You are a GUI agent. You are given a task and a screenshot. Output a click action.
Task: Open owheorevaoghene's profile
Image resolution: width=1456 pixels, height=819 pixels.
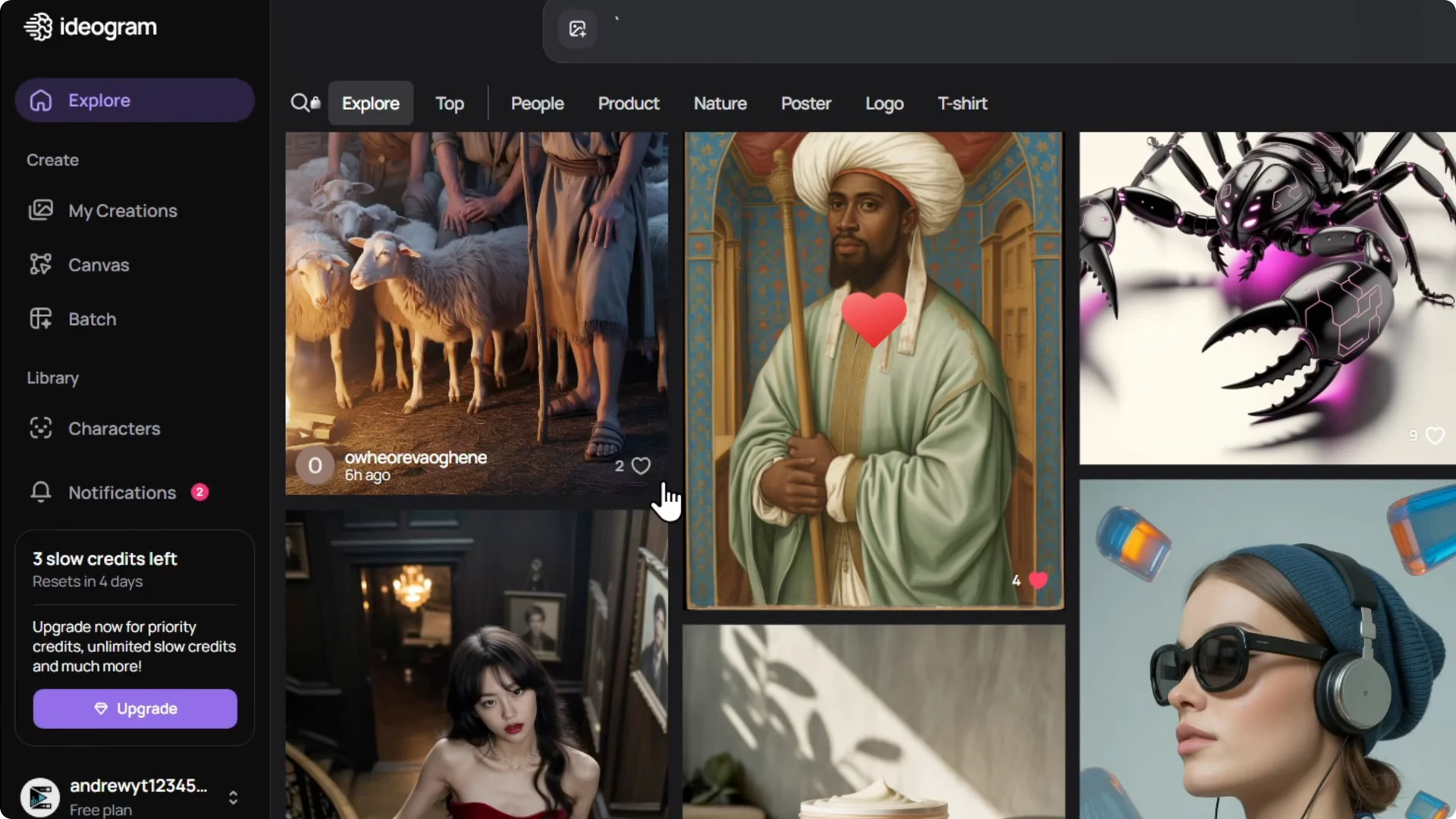(x=416, y=457)
